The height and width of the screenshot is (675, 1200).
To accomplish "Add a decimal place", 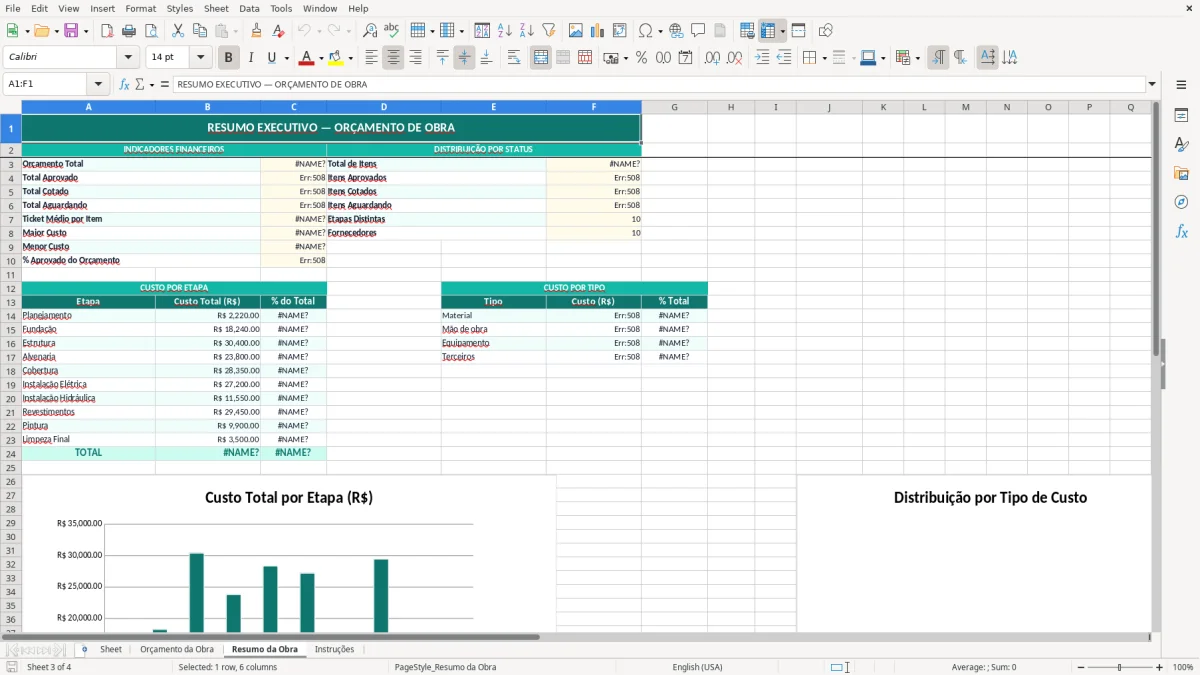I will [712, 58].
